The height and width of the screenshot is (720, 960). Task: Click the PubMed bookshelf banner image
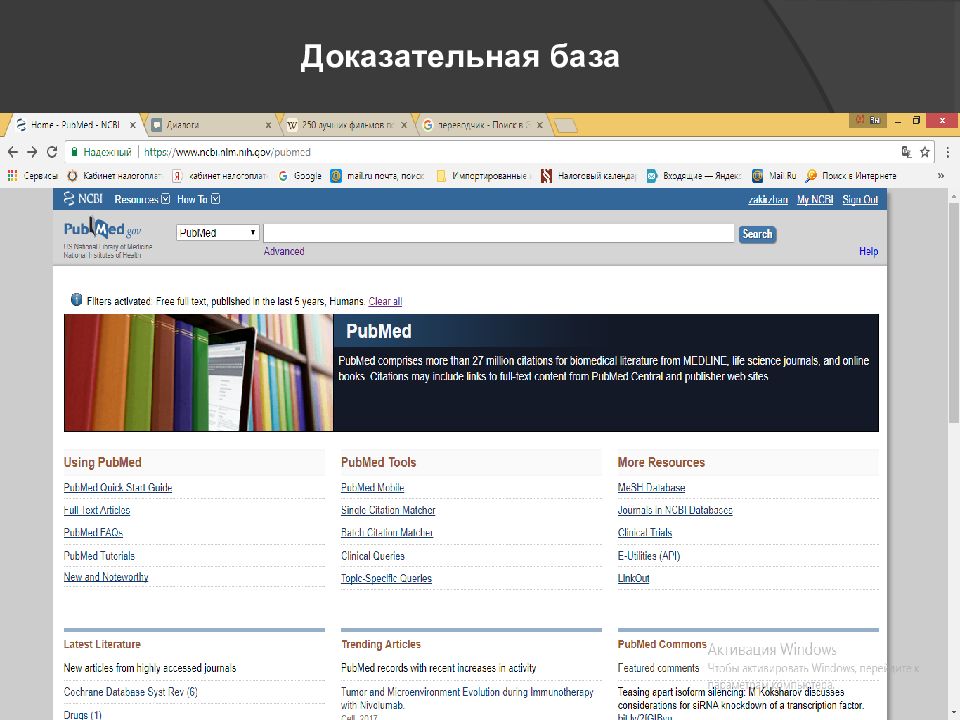pos(198,372)
